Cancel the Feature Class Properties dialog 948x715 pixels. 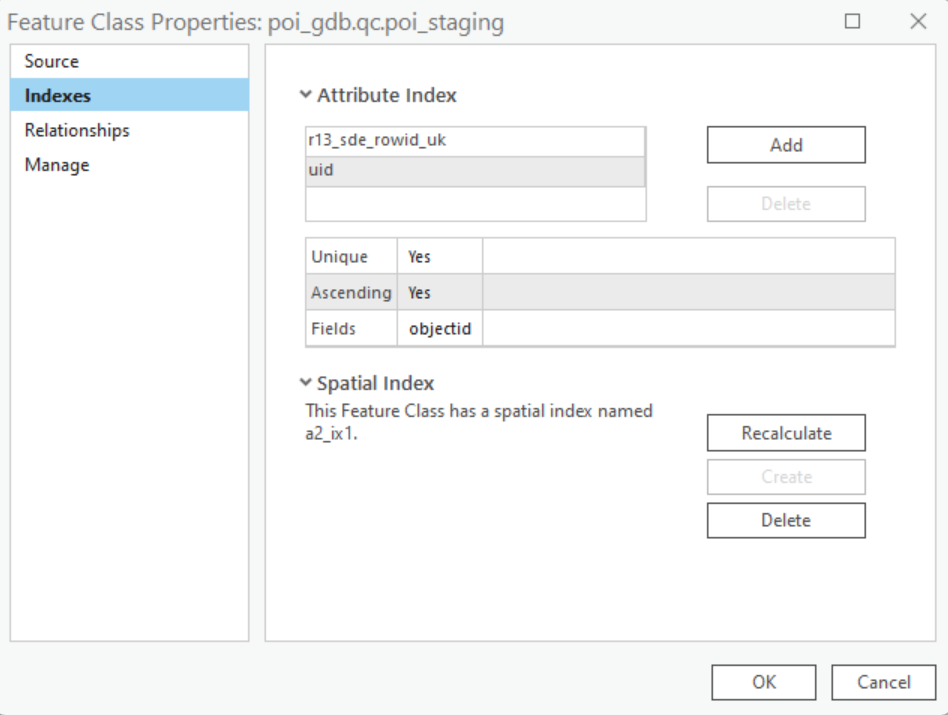pyautogui.click(x=884, y=682)
